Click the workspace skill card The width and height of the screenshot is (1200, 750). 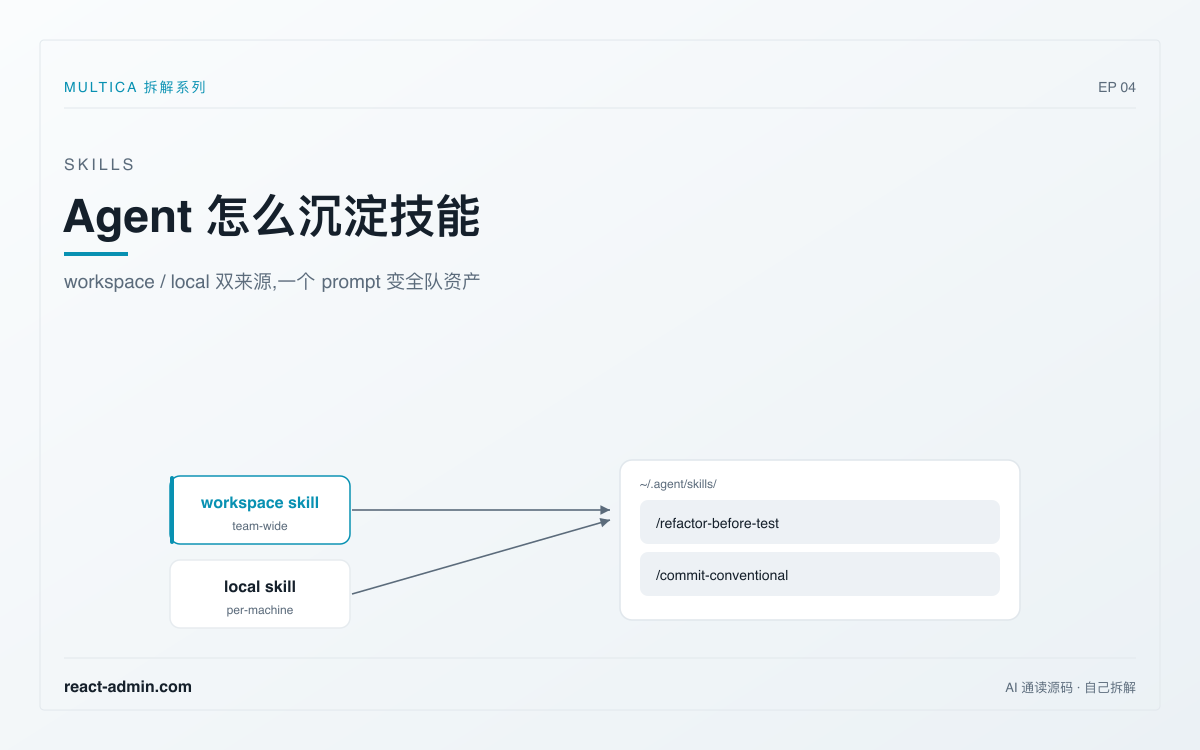pos(260,510)
